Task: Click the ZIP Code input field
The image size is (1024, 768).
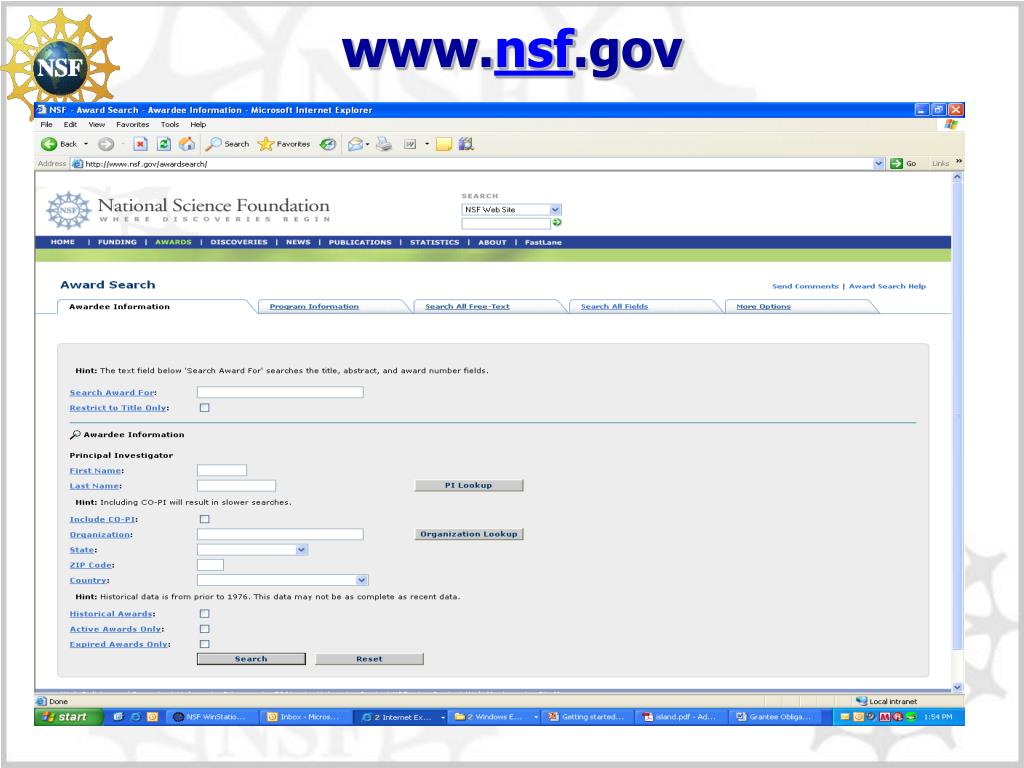Action: [x=210, y=565]
